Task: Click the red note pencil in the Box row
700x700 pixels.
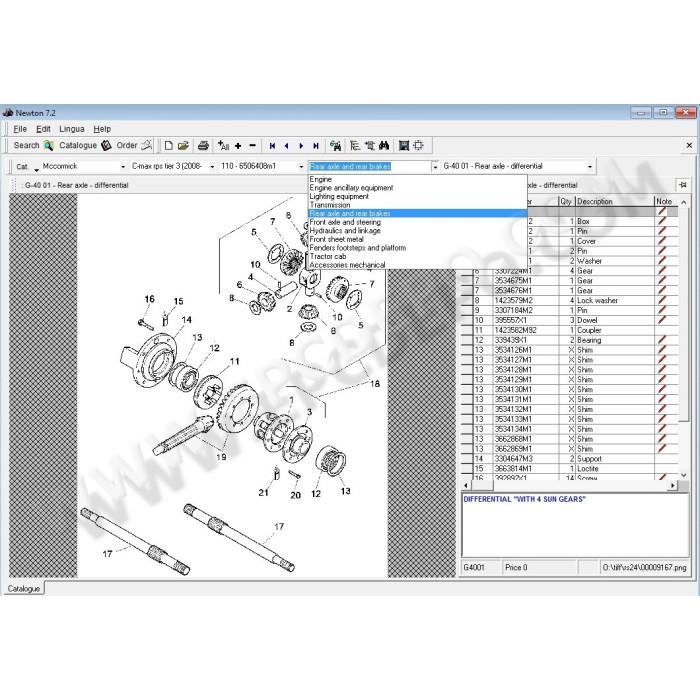Action: point(662,221)
